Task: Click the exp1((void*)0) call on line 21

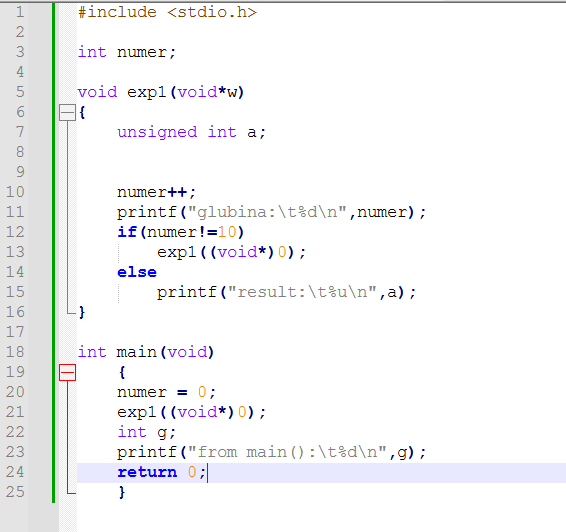Action: pos(192,412)
